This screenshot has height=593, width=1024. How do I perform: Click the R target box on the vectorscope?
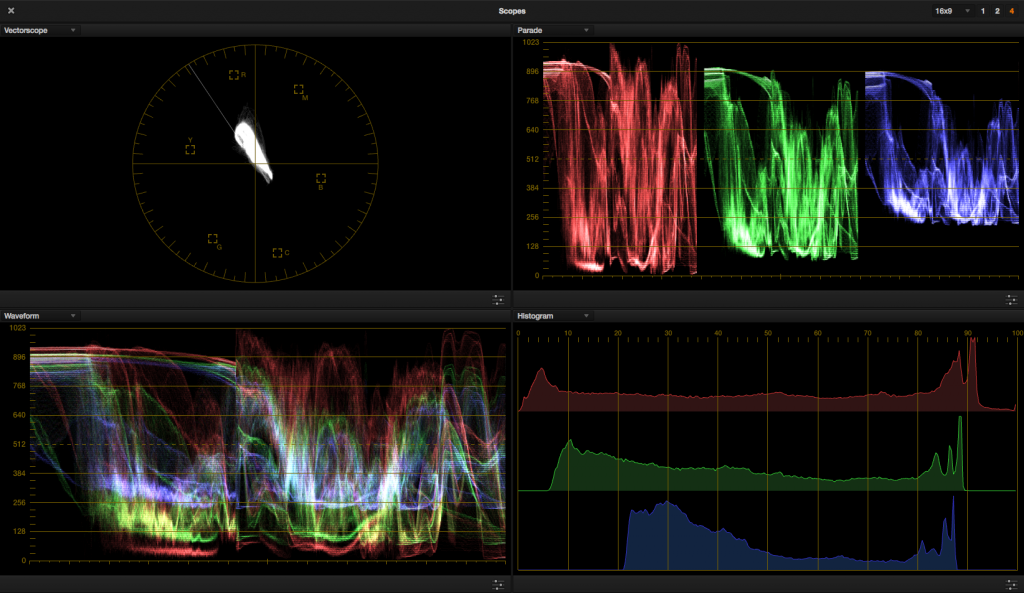233,74
